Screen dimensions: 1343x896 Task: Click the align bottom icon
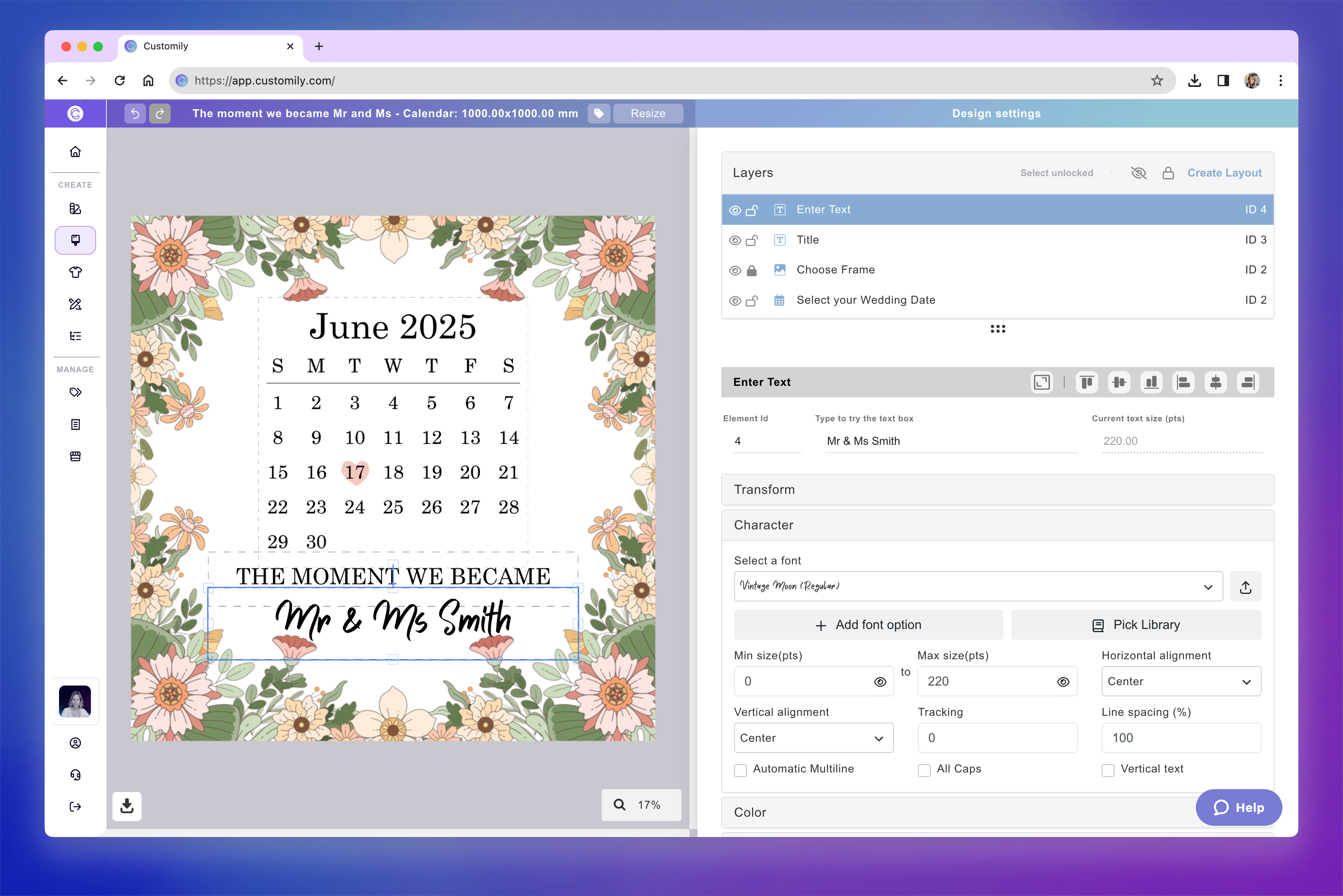click(x=1151, y=382)
